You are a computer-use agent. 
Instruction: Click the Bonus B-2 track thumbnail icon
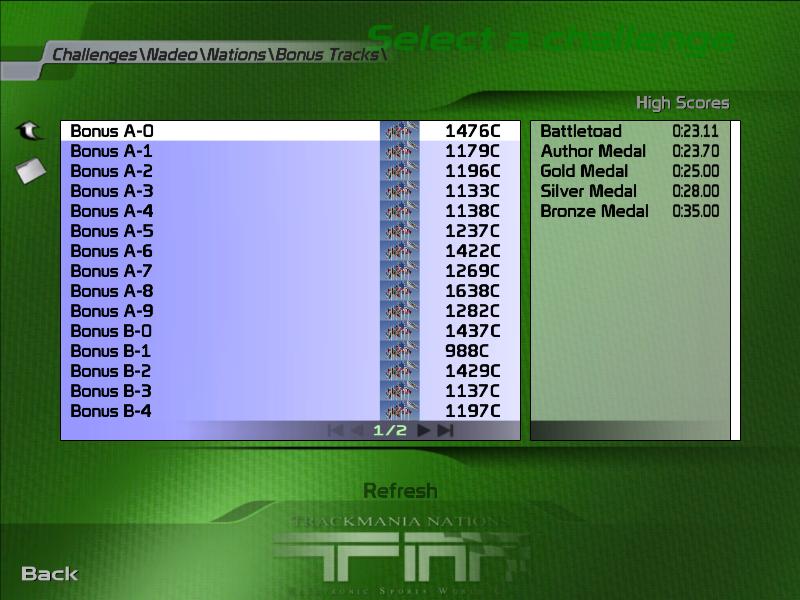(x=399, y=371)
